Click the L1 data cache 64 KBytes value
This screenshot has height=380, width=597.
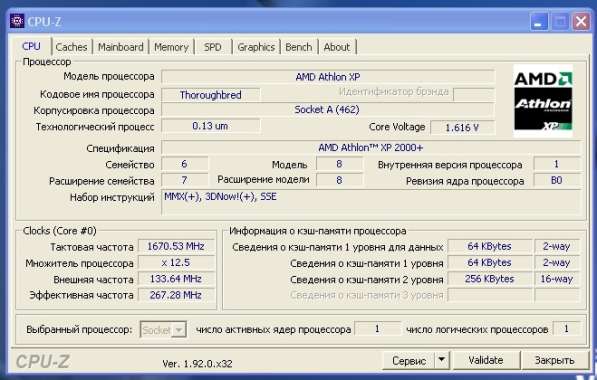(490, 246)
